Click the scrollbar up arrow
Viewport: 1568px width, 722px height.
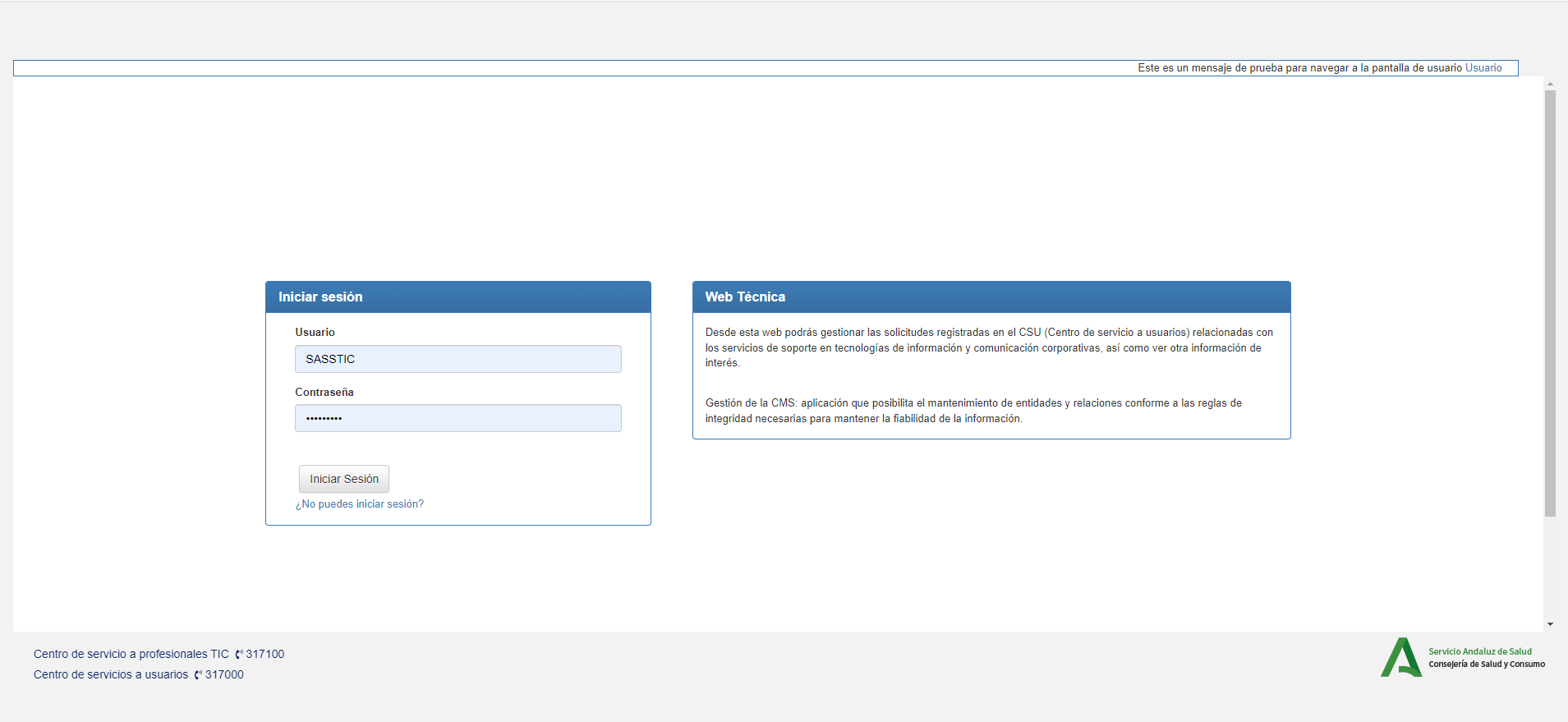point(1550,84)
